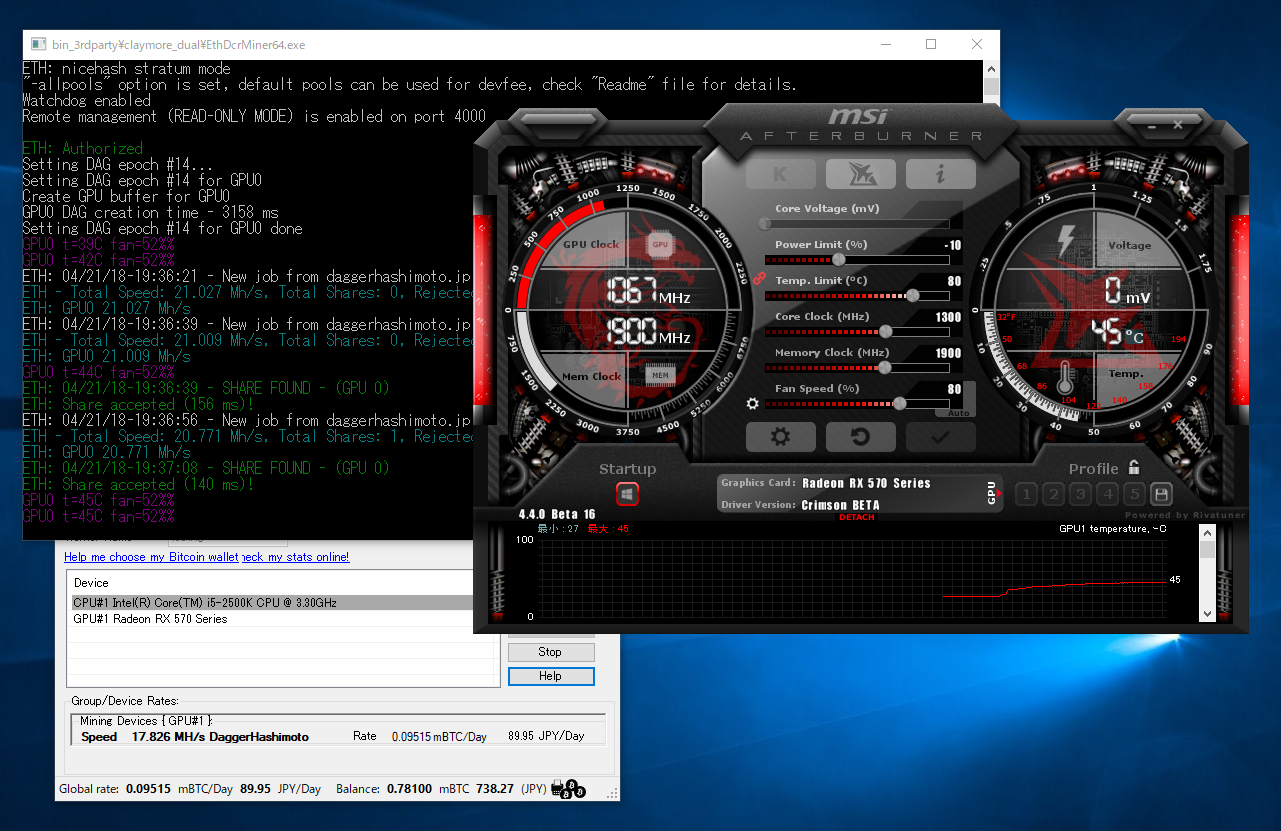Click the Radeon RX 570 Series graphics card name
This screenshot has height=831, width=1281.
pos(866,483)
